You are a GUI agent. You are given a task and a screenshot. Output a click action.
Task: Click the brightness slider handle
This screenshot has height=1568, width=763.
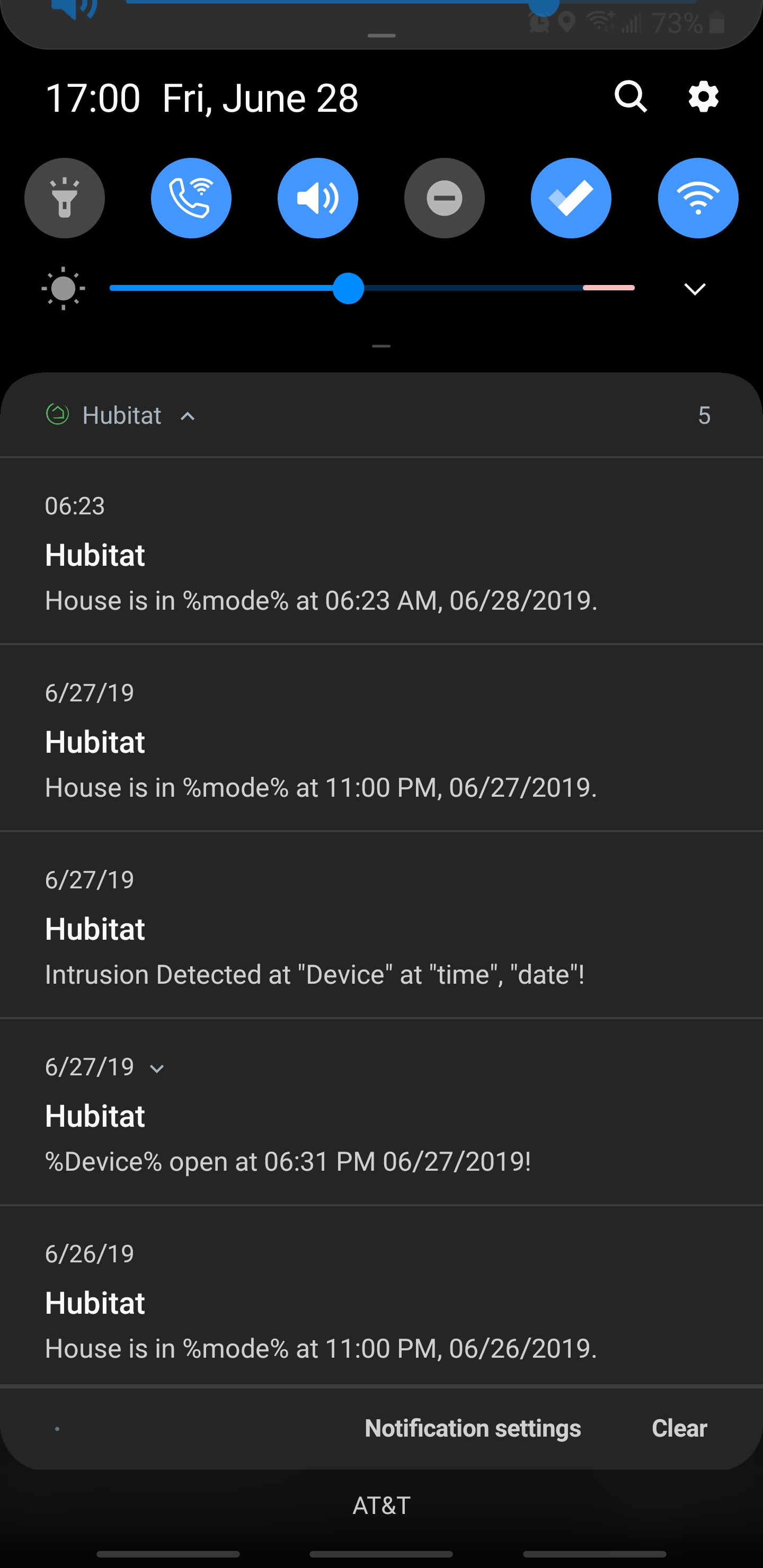click(348, 289)
